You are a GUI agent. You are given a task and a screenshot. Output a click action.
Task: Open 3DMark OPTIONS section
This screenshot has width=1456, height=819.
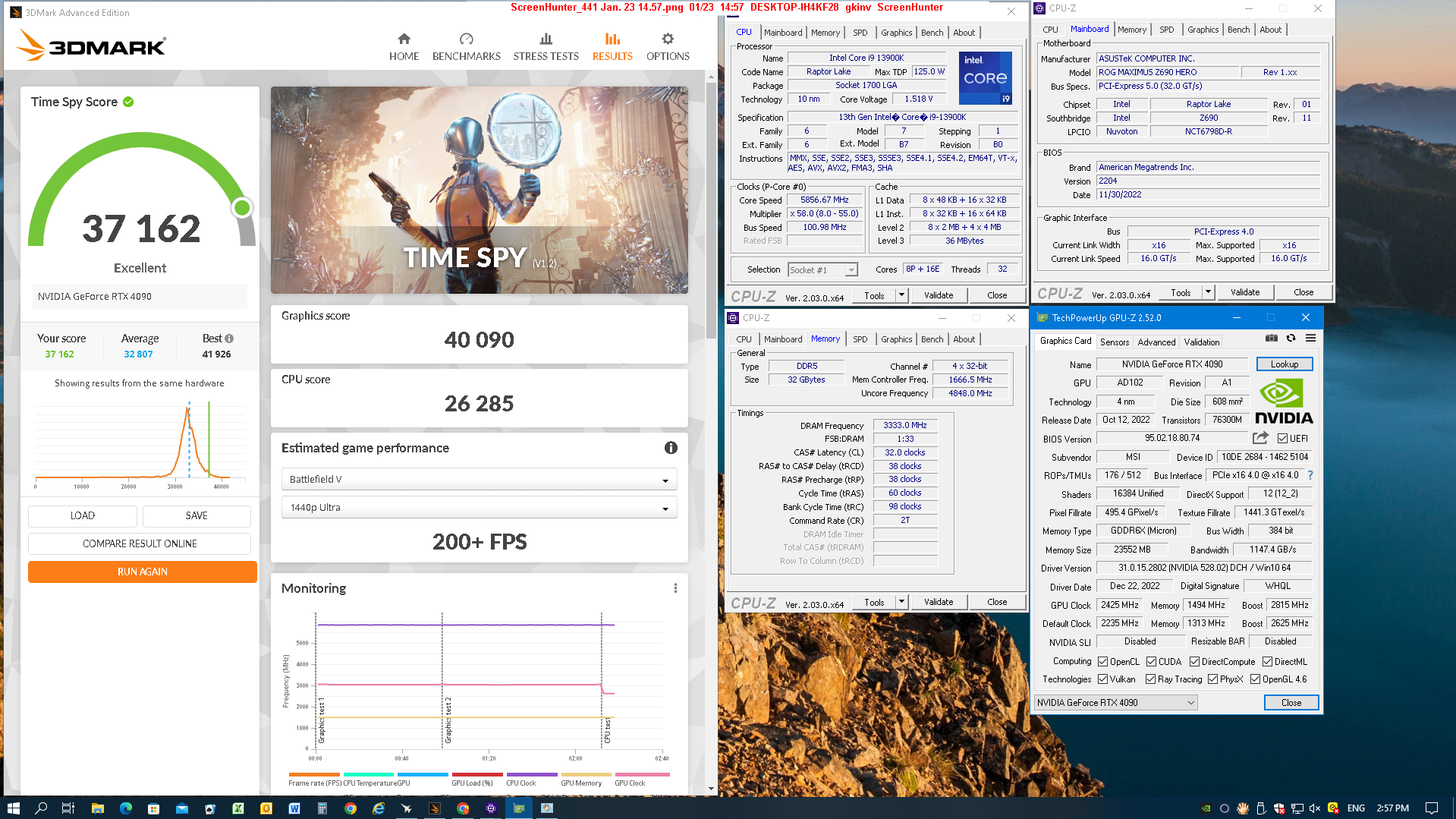click(x=668, y=47)
